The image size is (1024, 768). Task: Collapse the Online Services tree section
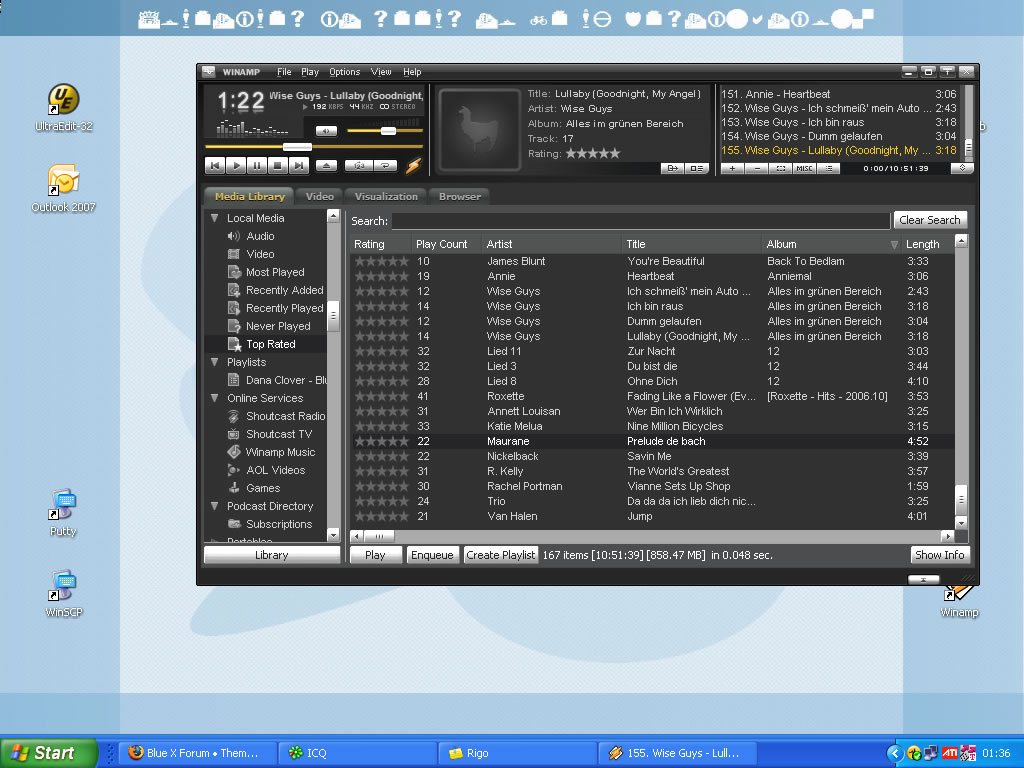point(214,398)
